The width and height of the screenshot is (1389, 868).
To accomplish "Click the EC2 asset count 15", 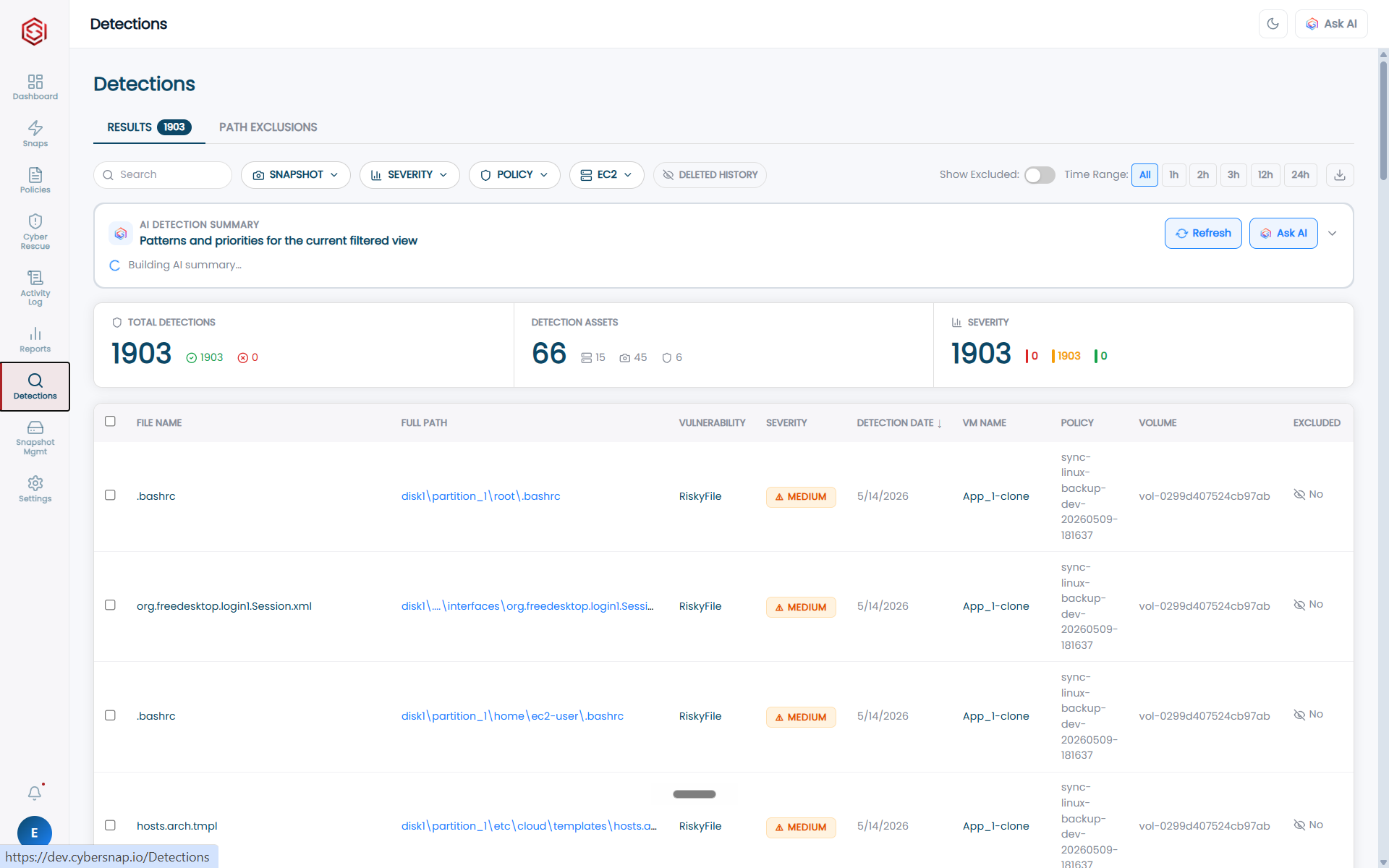I will (593, 357).
